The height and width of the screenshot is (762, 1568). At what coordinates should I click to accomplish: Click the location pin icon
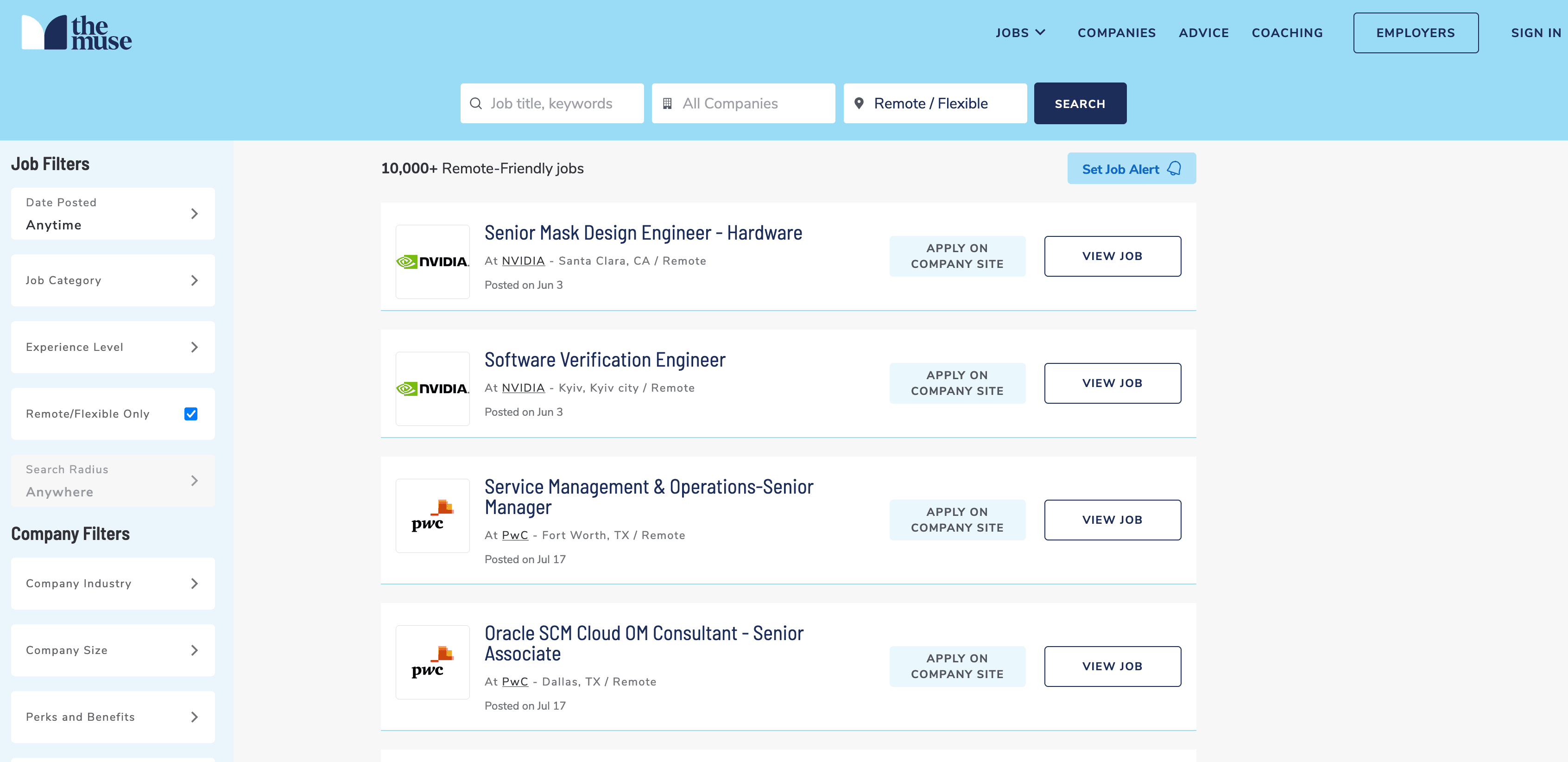859,103
